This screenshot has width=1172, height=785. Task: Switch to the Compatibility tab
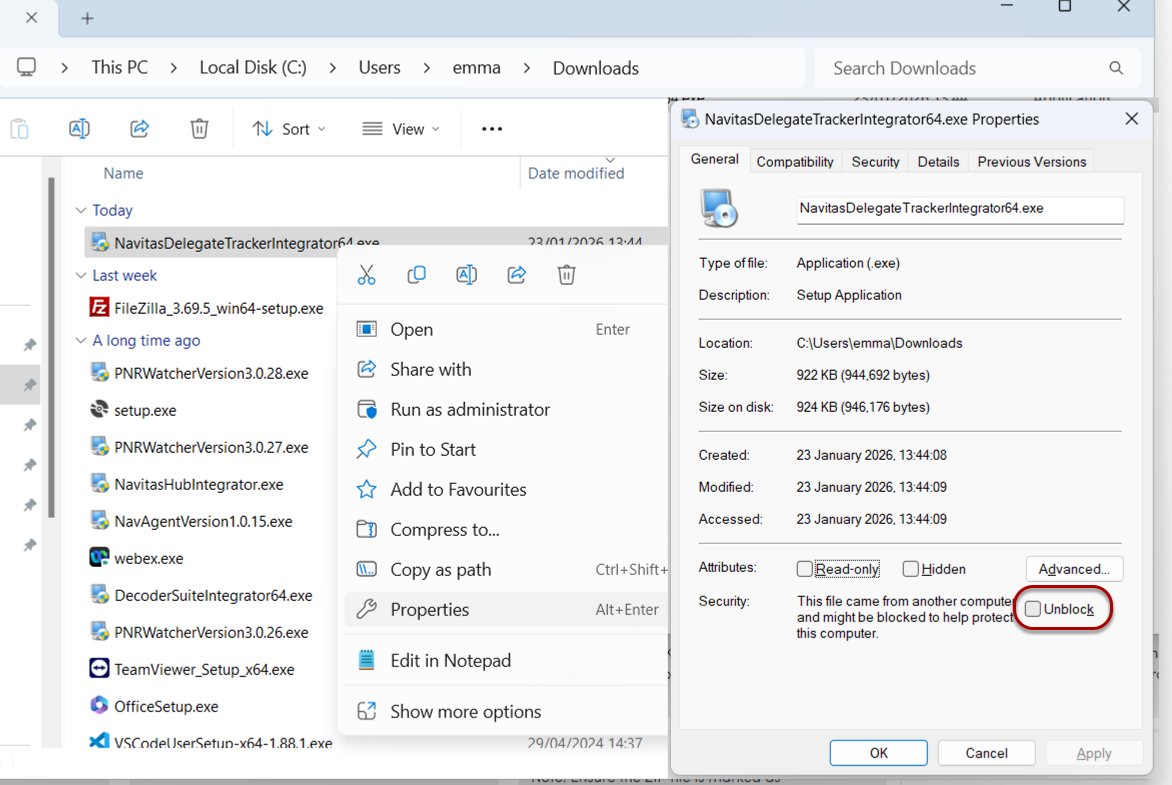point(795,161)
